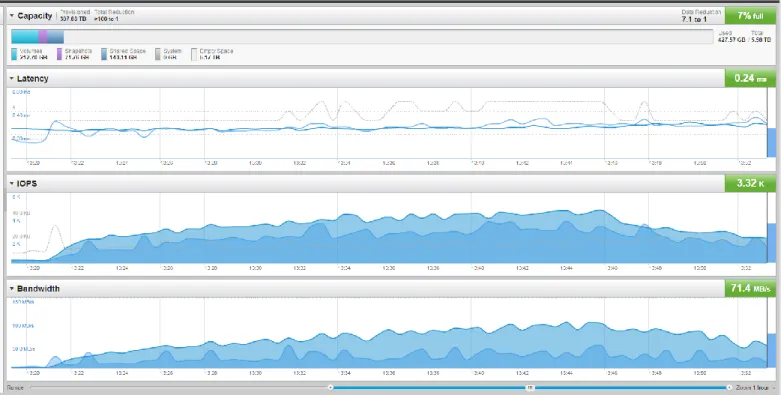Image resolution: width=781 pixels, height=395 pixels.
Task: Click the Capacity section title
Action: [x=34, y=16]
